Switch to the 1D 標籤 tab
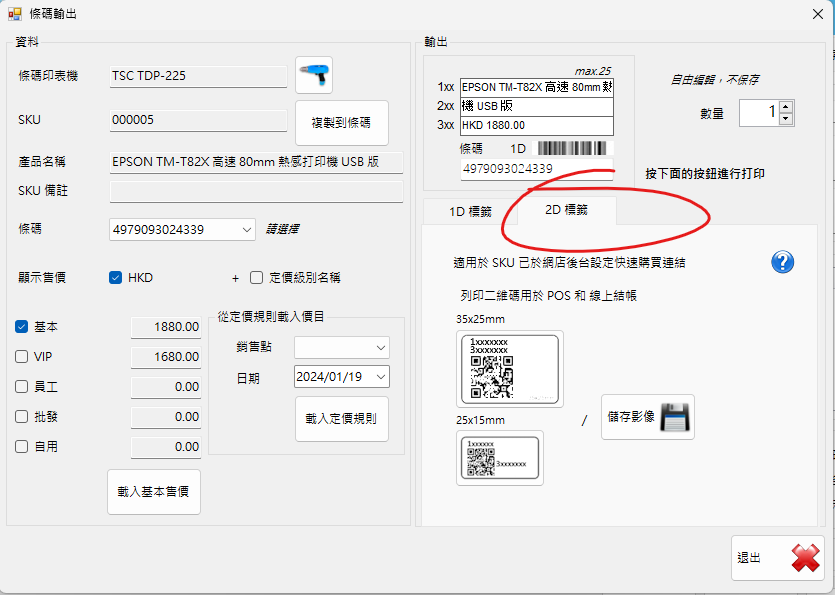Image resolution: width=835 pixels, height=595 pixels. [x=470, y=211]
